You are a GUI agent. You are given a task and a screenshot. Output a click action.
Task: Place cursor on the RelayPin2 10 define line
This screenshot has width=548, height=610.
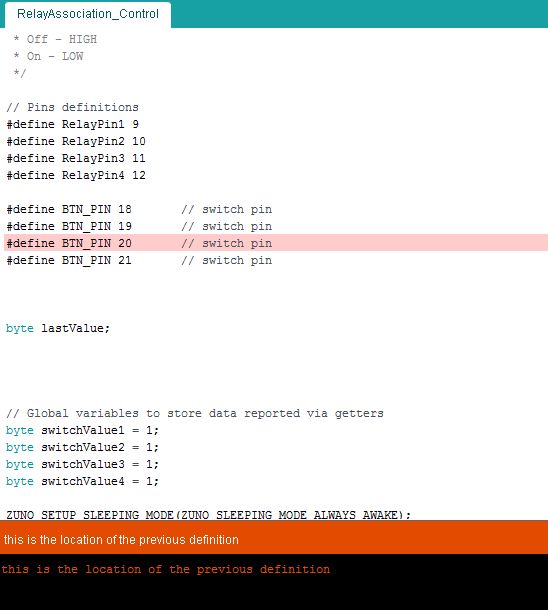coord(76,141)
